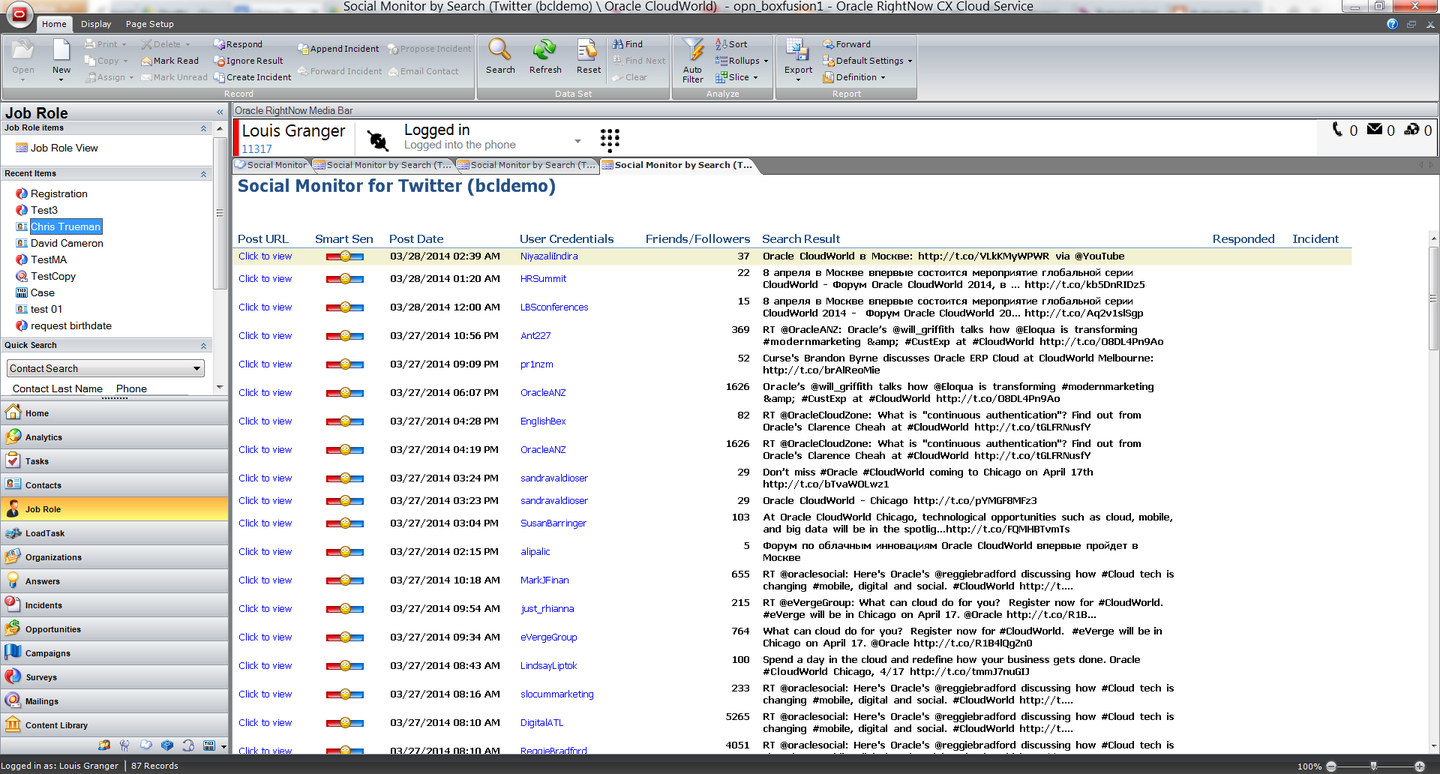This screenshot has height=774, width=1440.
Task: Open user credentials link OracleANZ at 06:07 PM
Action: point(543,393)
